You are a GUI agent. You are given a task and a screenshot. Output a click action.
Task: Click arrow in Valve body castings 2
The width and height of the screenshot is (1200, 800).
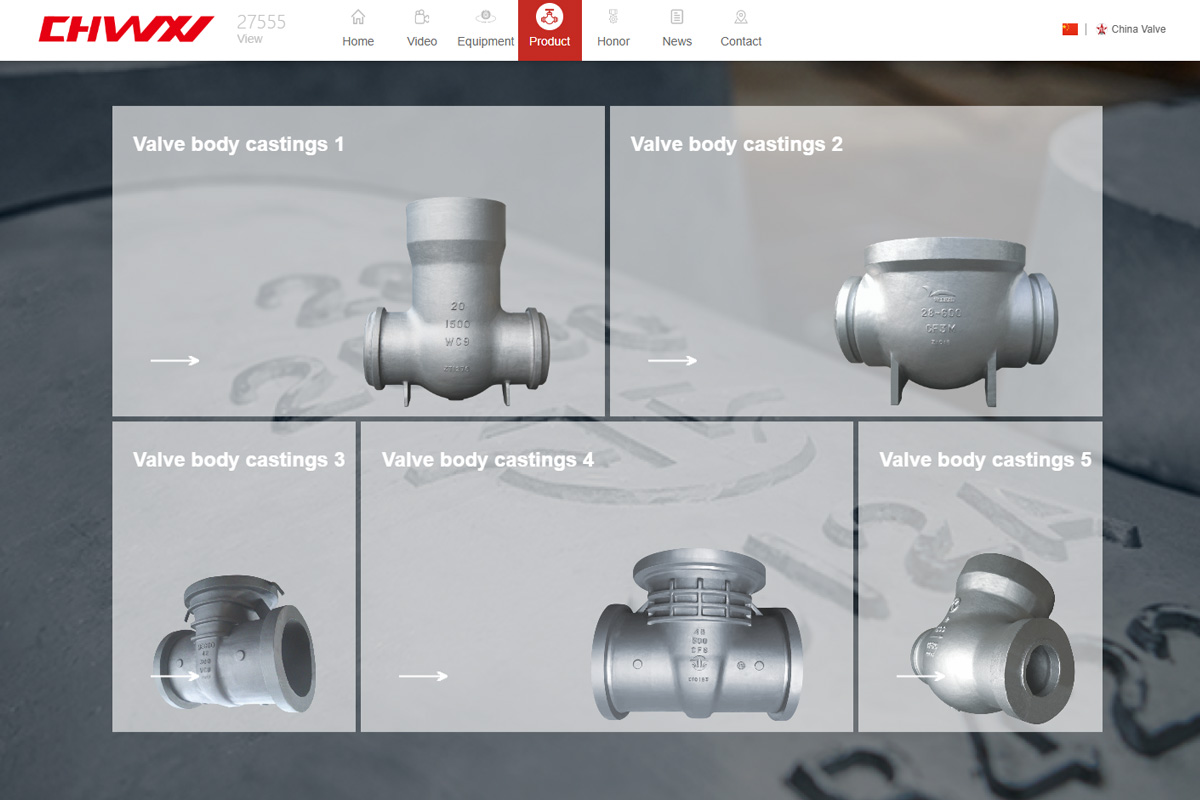coord(672,361)
